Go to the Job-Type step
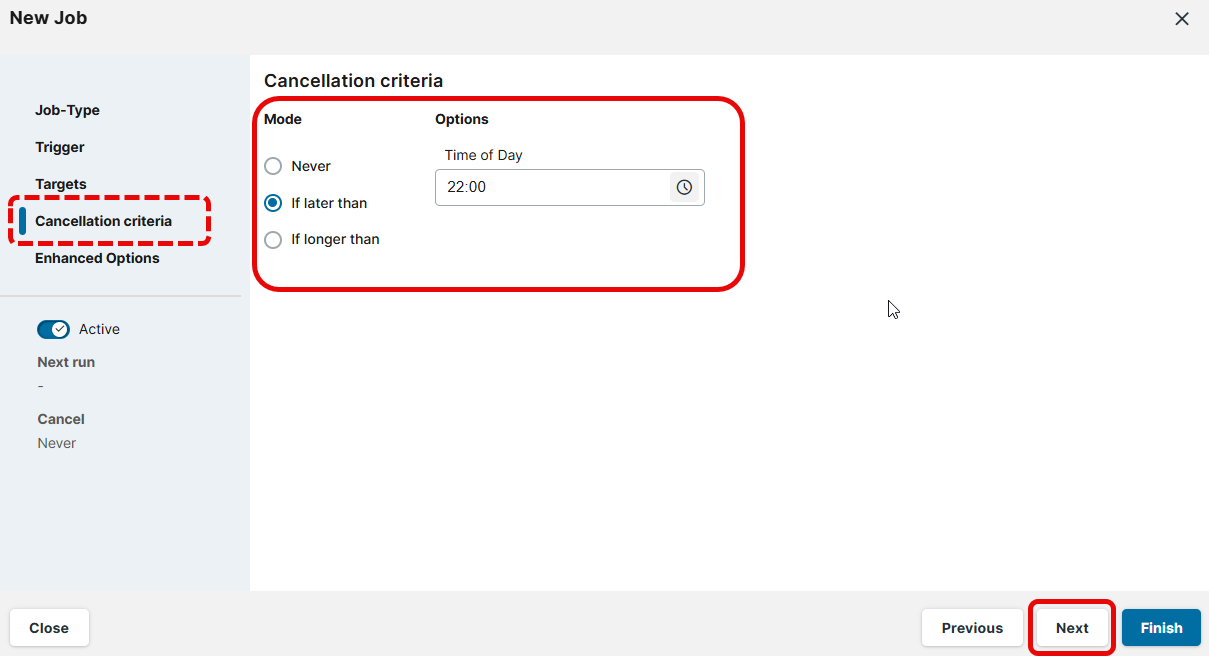The width and height of the screenshot is (1209, 656). click(67, 110)
